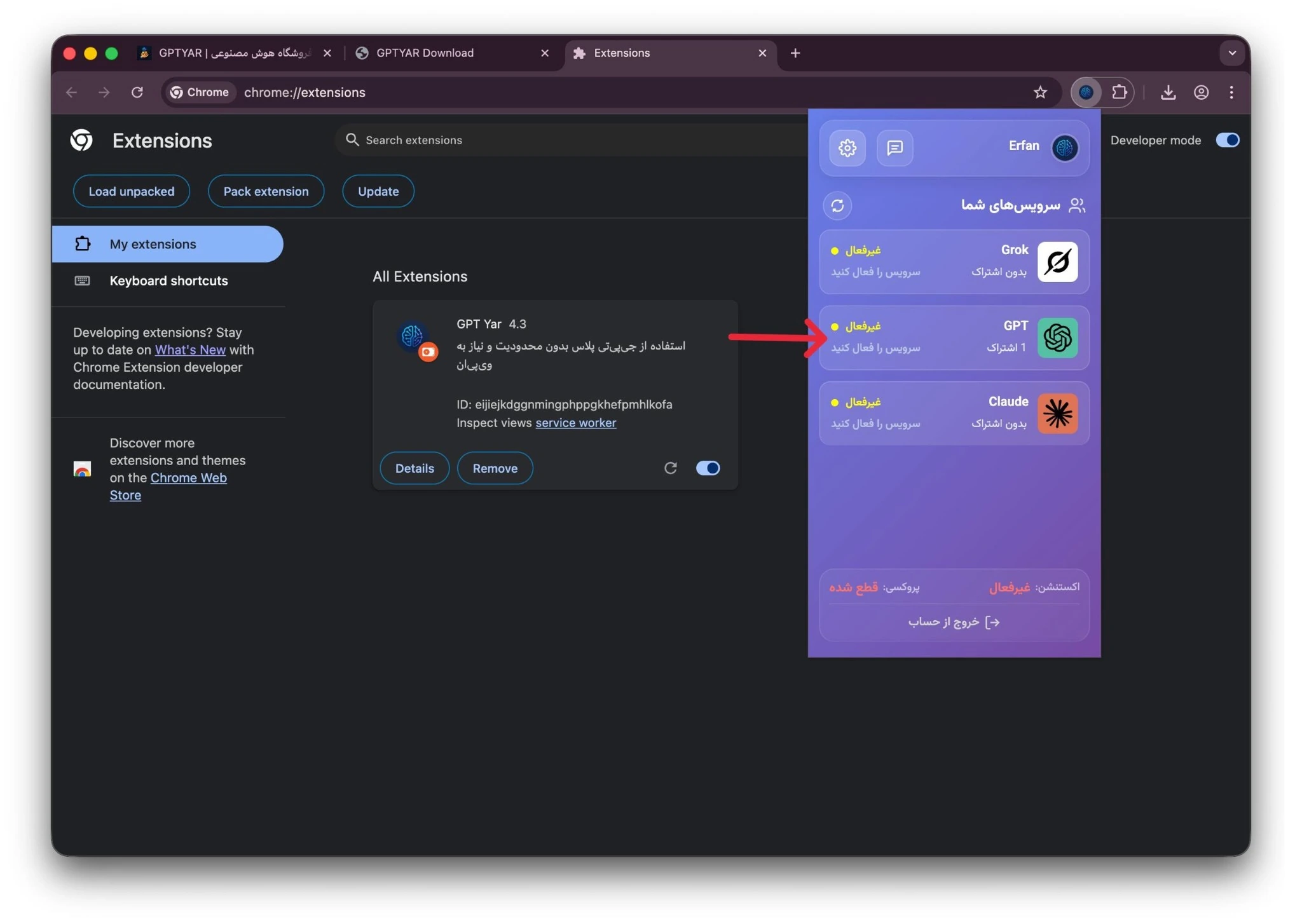1302x924 pixels.
Task: Close the GPTYAR shop tab
Action: coord(327,53)
